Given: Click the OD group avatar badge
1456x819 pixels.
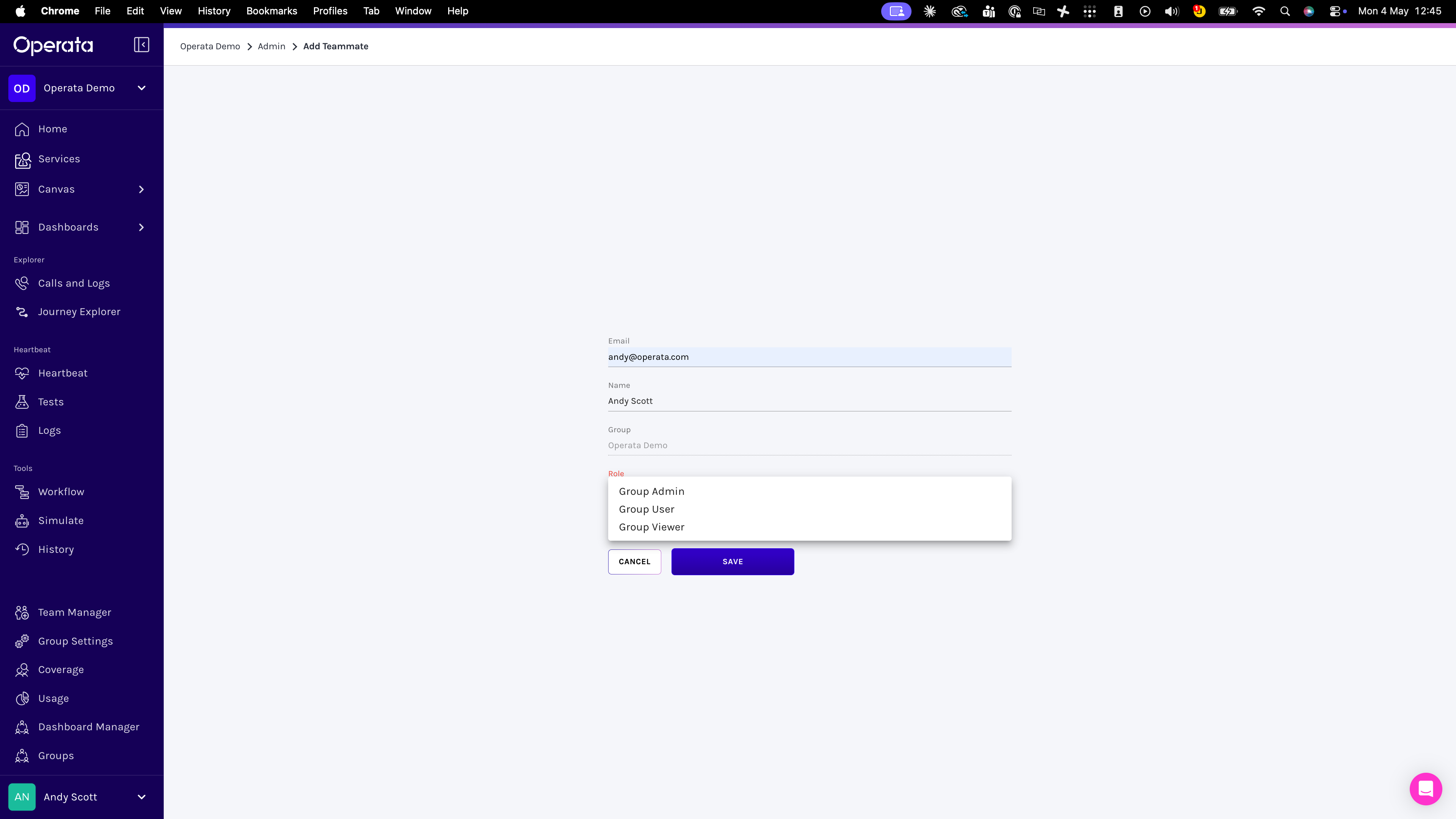Looking at the screenshot, I should pyautogui.click(x=22, y=88).
